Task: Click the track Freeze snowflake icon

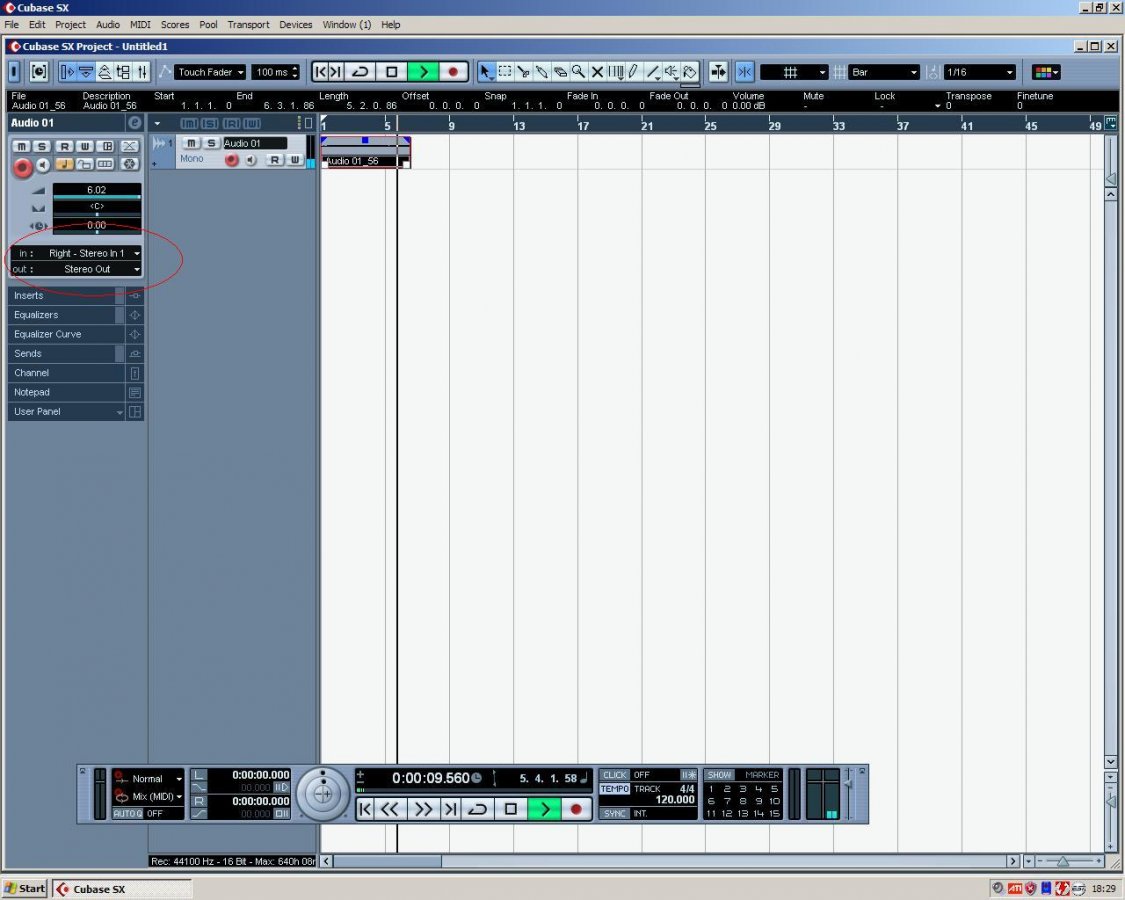Action: tap(130, 164)
